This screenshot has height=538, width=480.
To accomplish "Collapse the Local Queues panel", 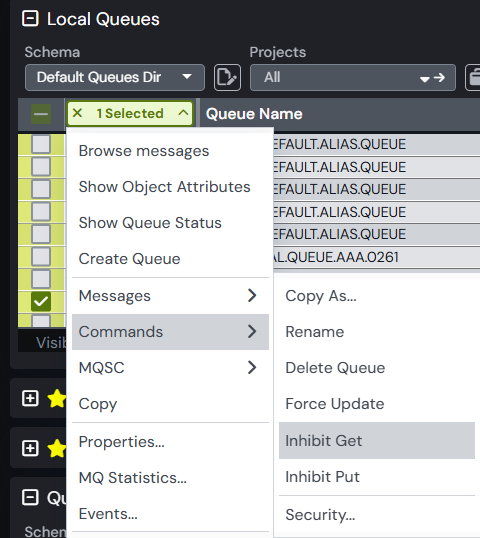I will click(30, 19).
